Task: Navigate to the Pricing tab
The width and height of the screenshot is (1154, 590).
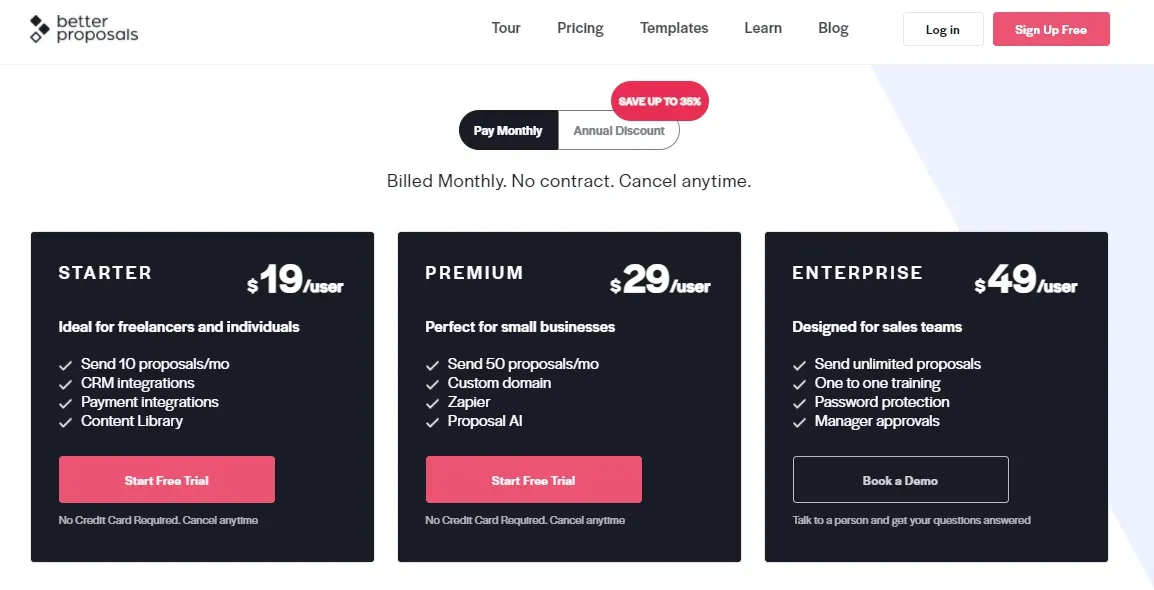Action: click(580, 28)
